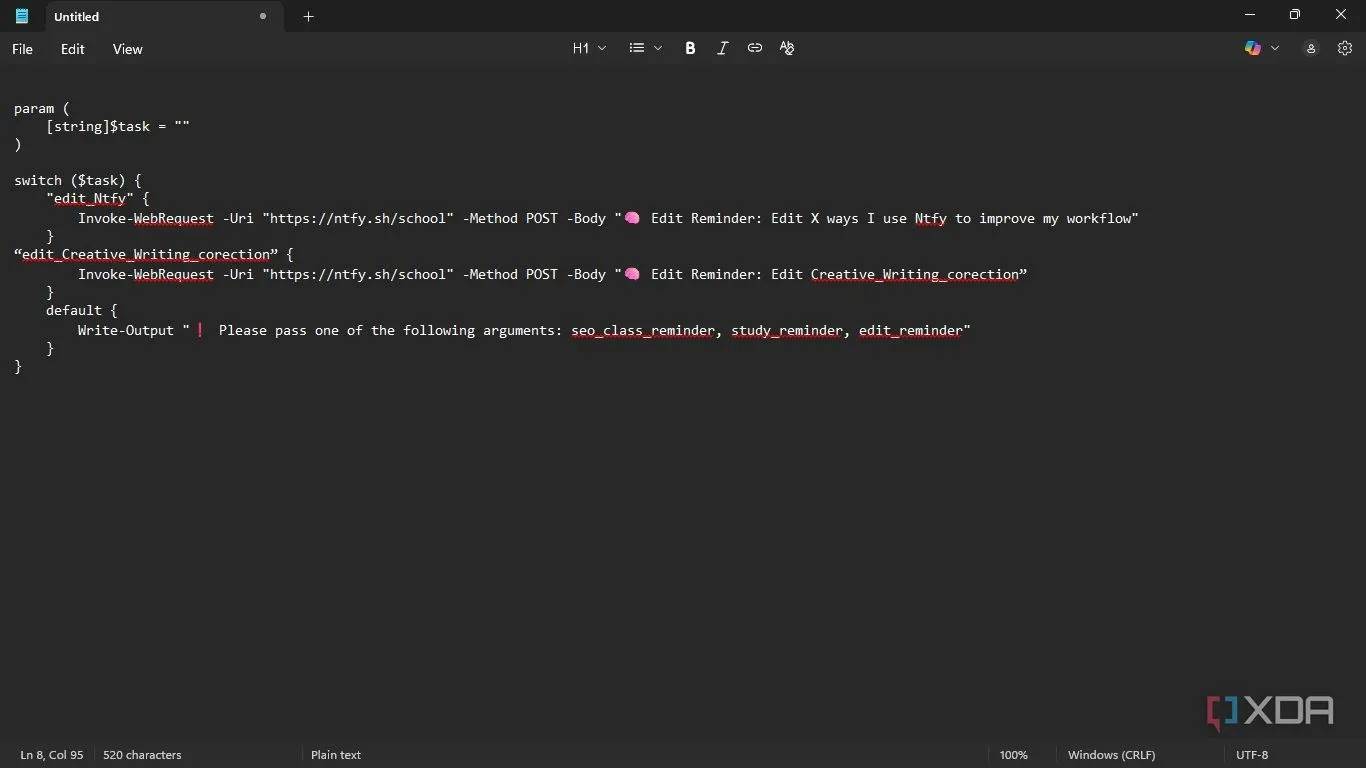Open the account profile icon

(x=1311, y=48)
